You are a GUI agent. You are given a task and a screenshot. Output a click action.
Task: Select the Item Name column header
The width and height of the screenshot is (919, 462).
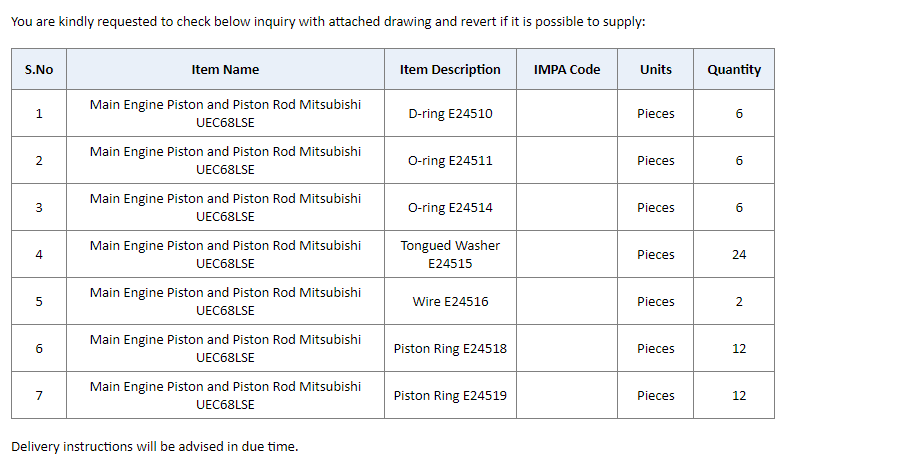coord(225,69)
